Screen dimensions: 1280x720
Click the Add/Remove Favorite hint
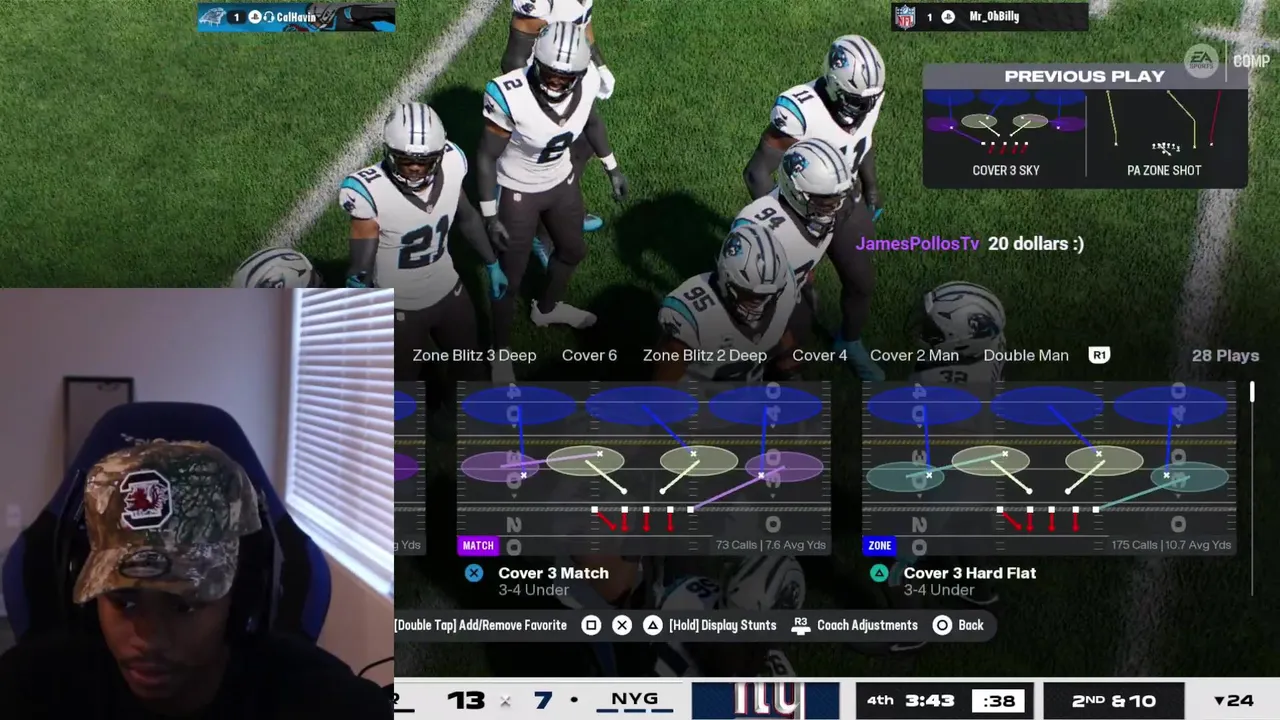pos(481,625)
